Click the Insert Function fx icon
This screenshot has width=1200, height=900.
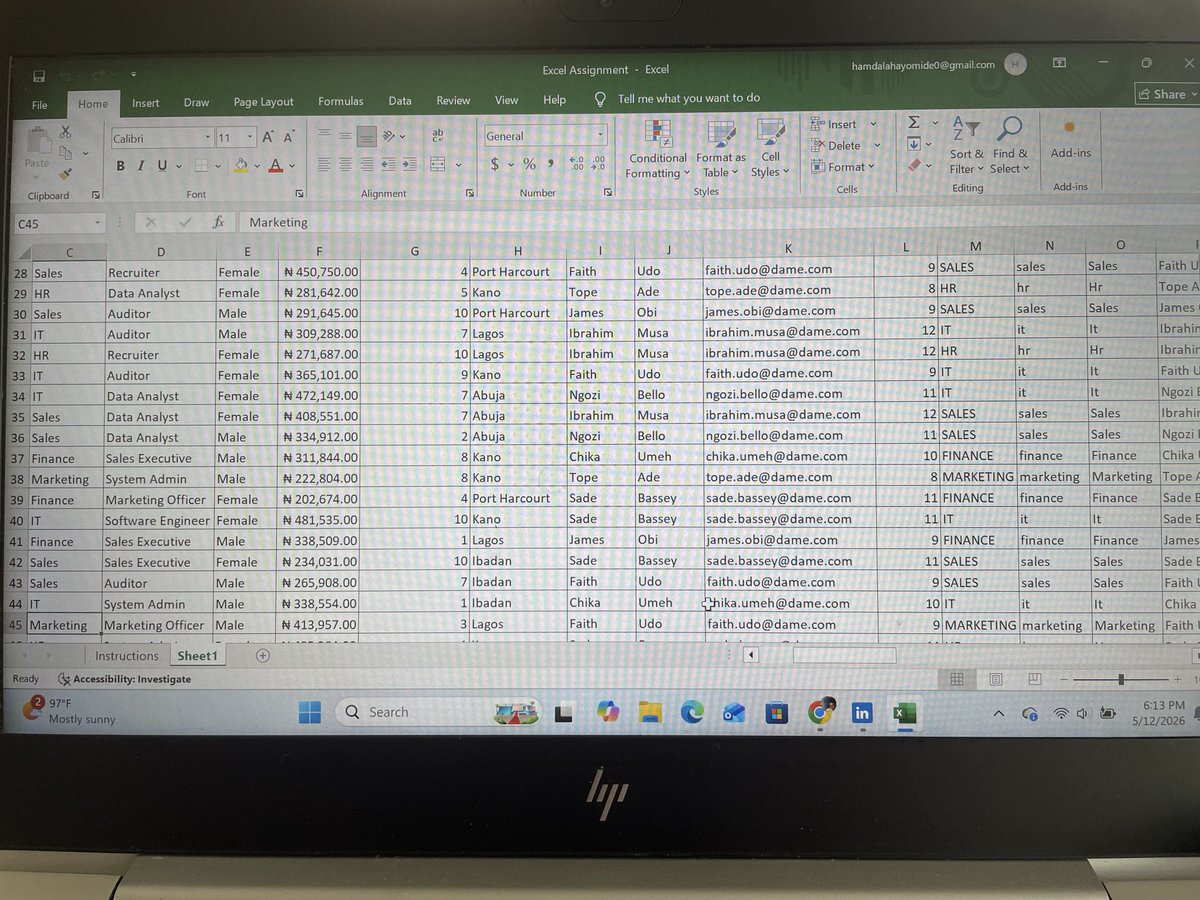point(218,223)
